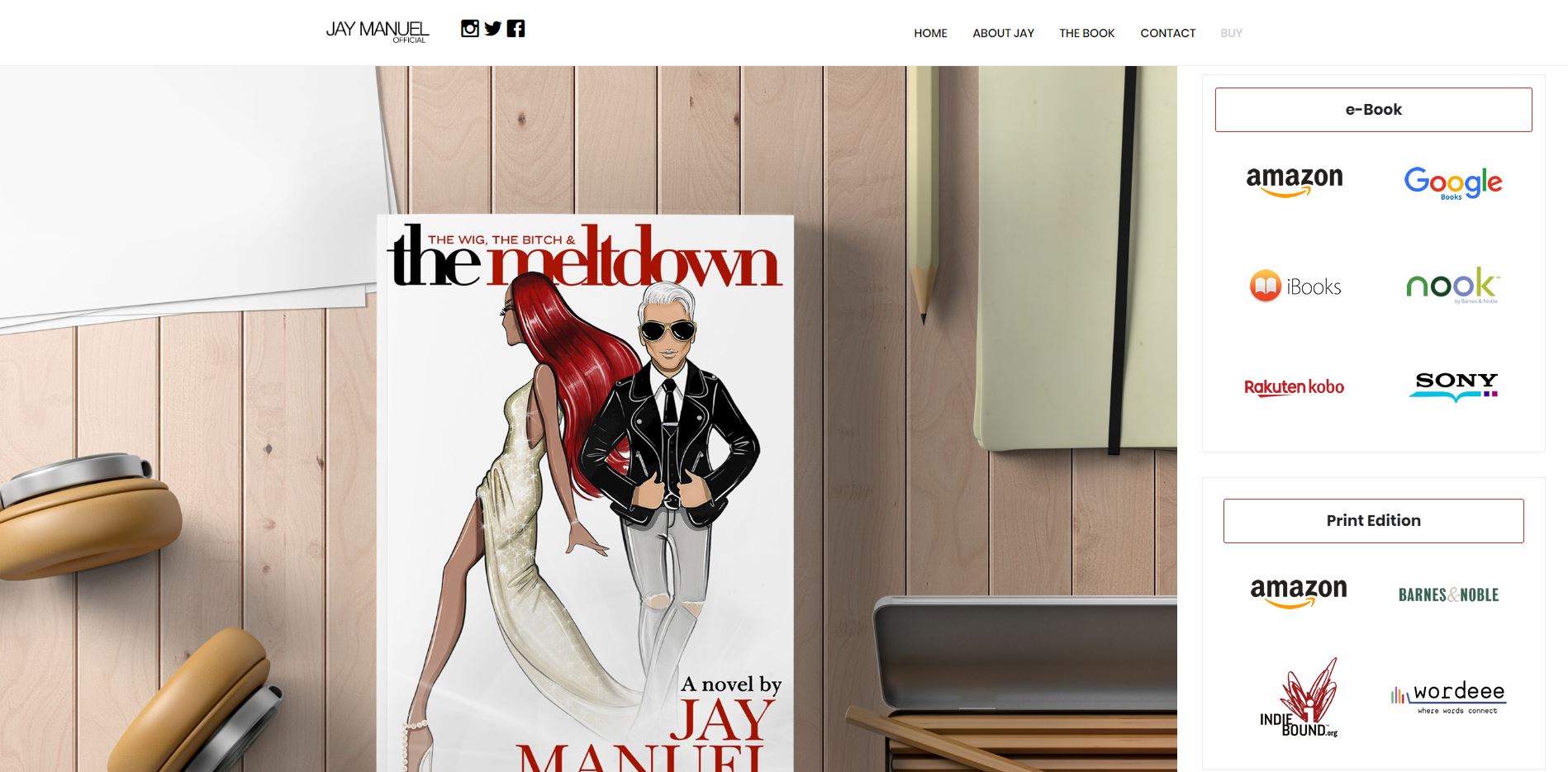Image resolution: width=1568 pixels, height=772 pixels.
Task: Open the Twitter social icon
Action: point(493,29)
